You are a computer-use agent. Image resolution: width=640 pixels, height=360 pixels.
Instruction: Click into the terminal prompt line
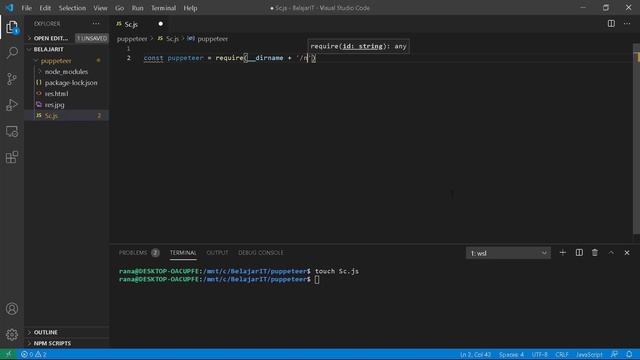(219, 280)
